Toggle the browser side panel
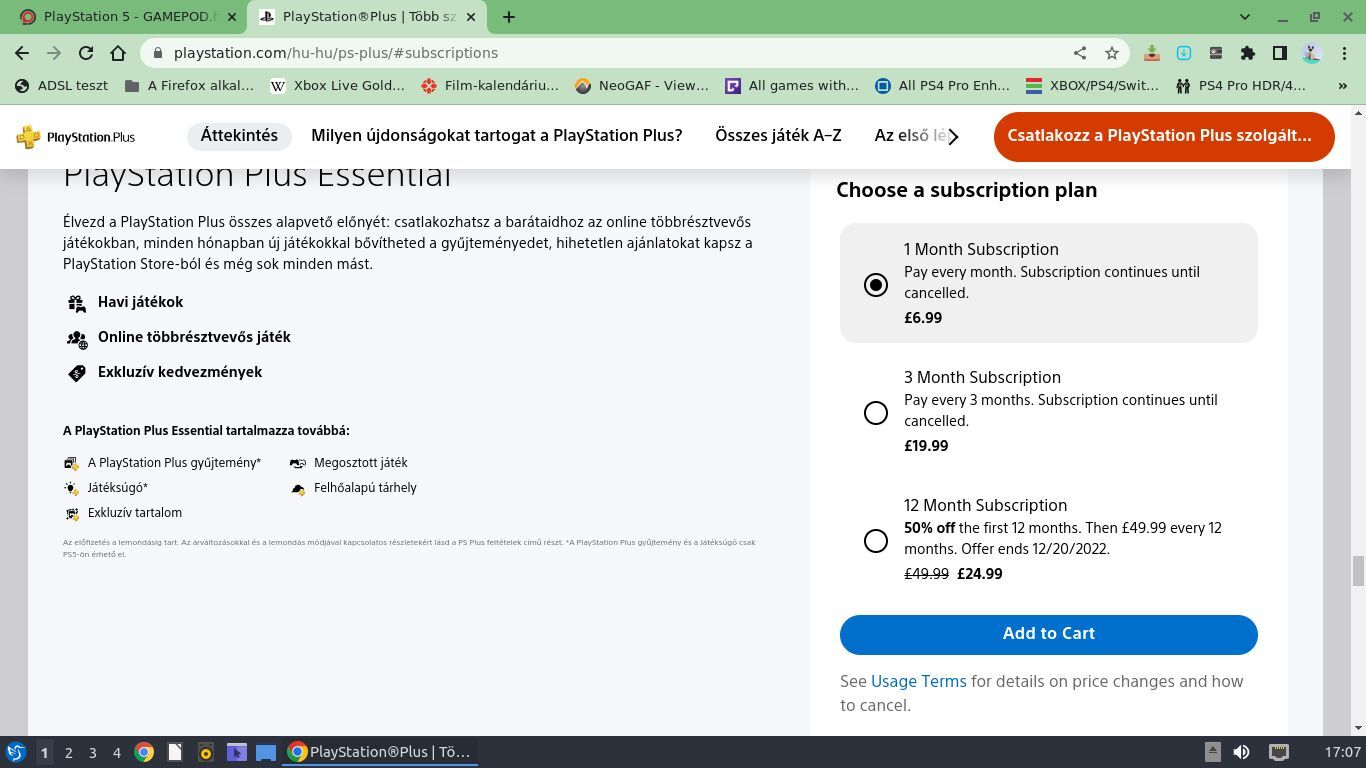The width and height of the screenshot is (1366, 768). (1280, 53)
